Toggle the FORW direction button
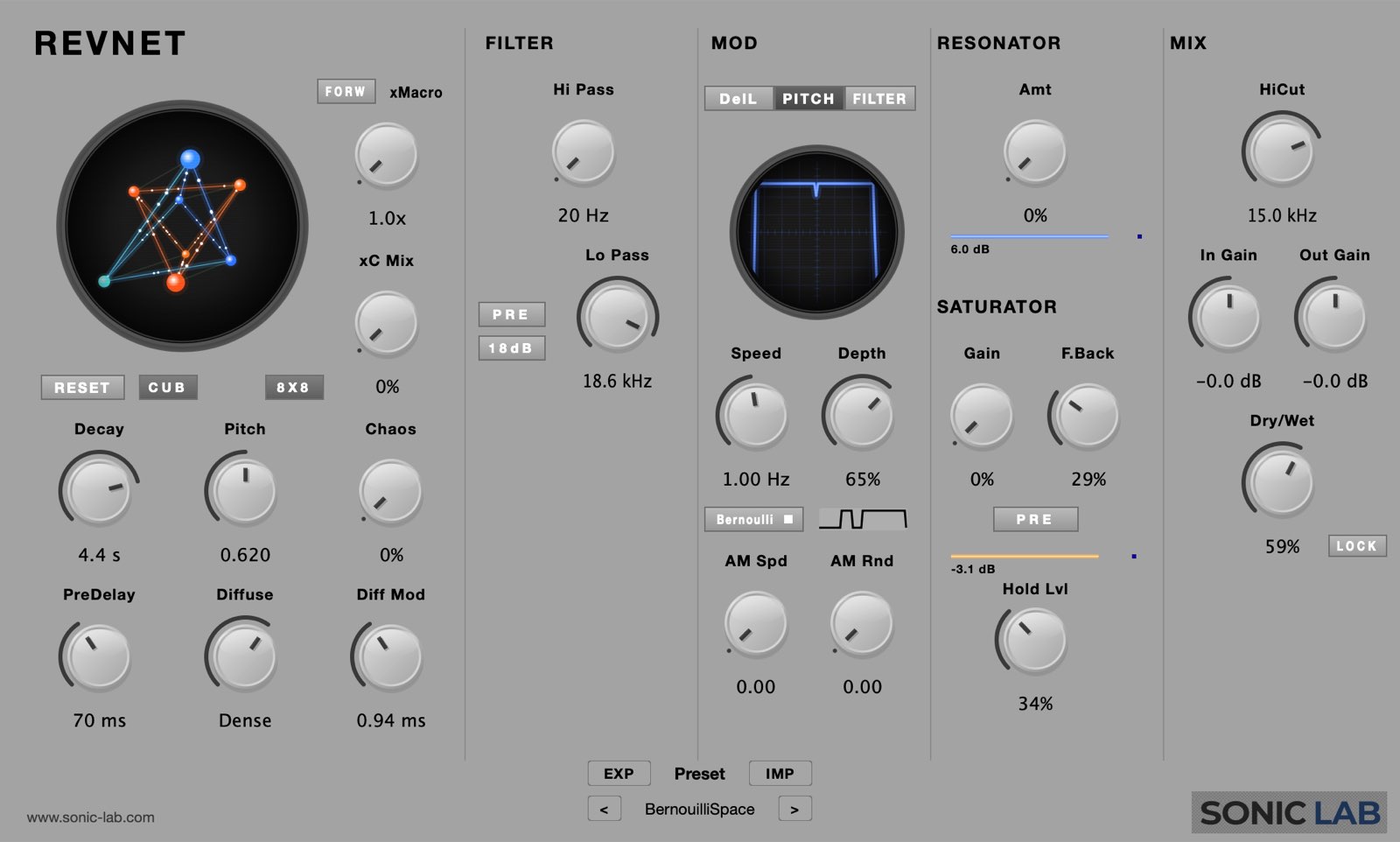The height and width of the screenshot is (842, 1400). click(346, 91)
